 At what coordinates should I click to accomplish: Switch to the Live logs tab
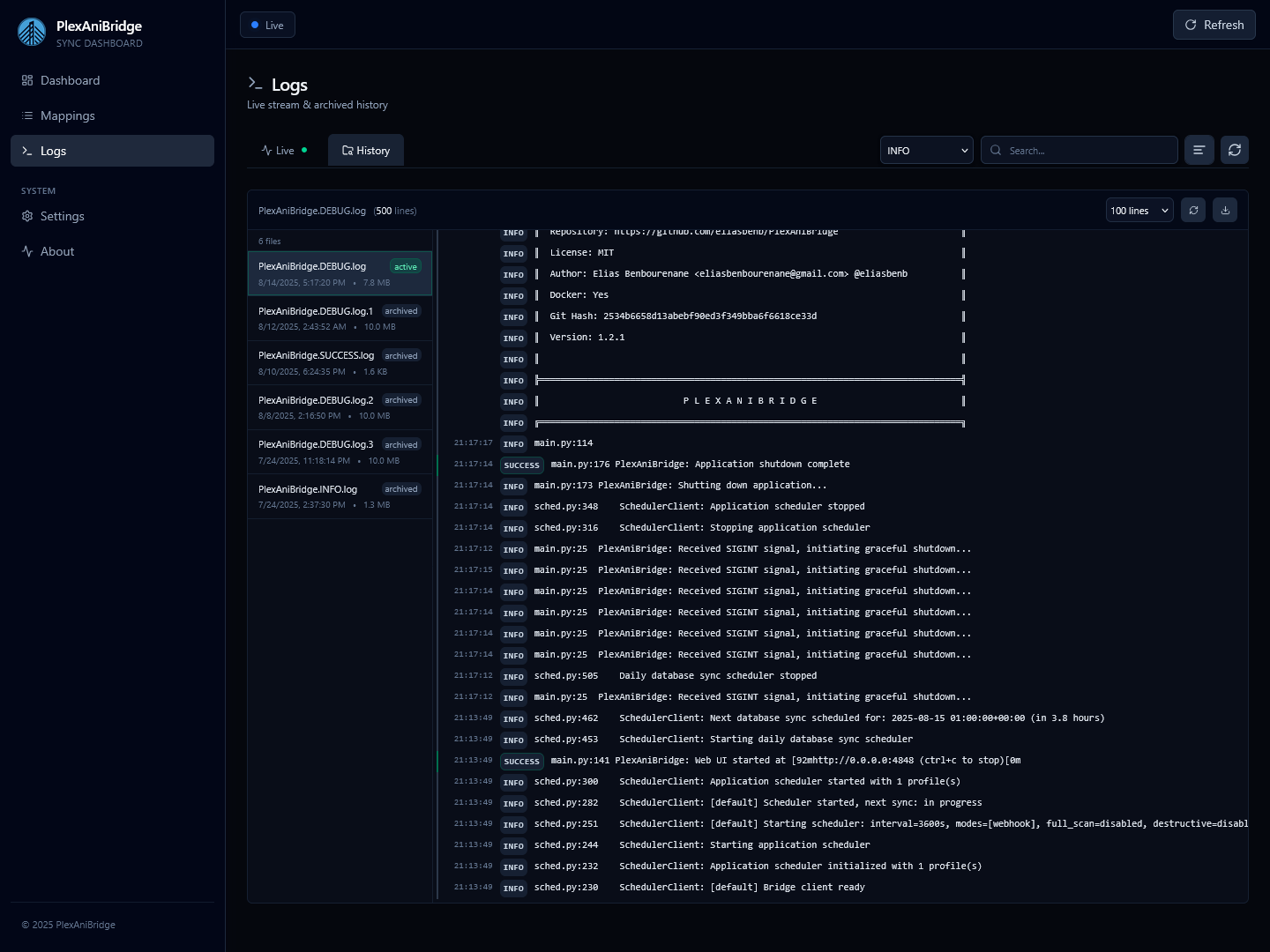pyautogui.click(x=285, y=151)
